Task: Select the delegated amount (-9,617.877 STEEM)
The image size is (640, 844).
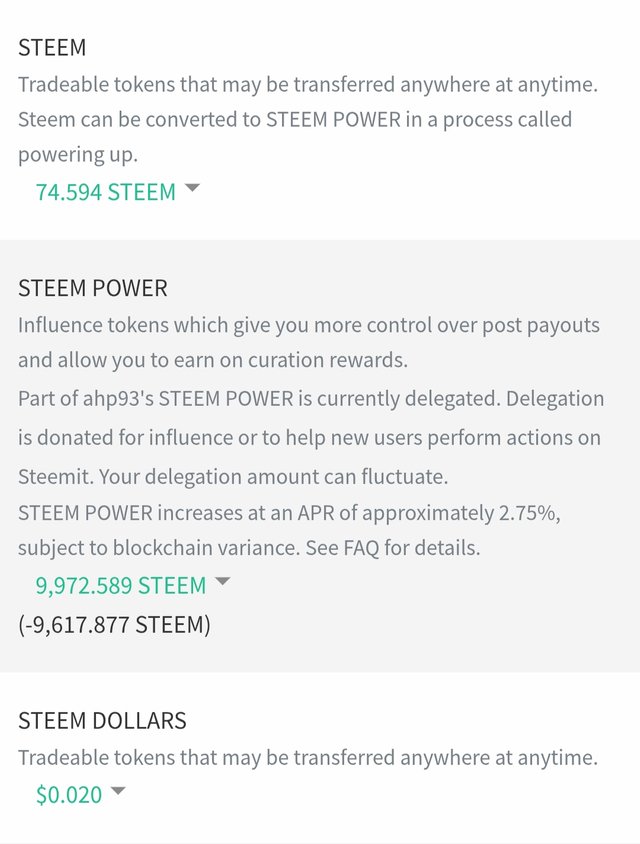Action: coord(114,625)
